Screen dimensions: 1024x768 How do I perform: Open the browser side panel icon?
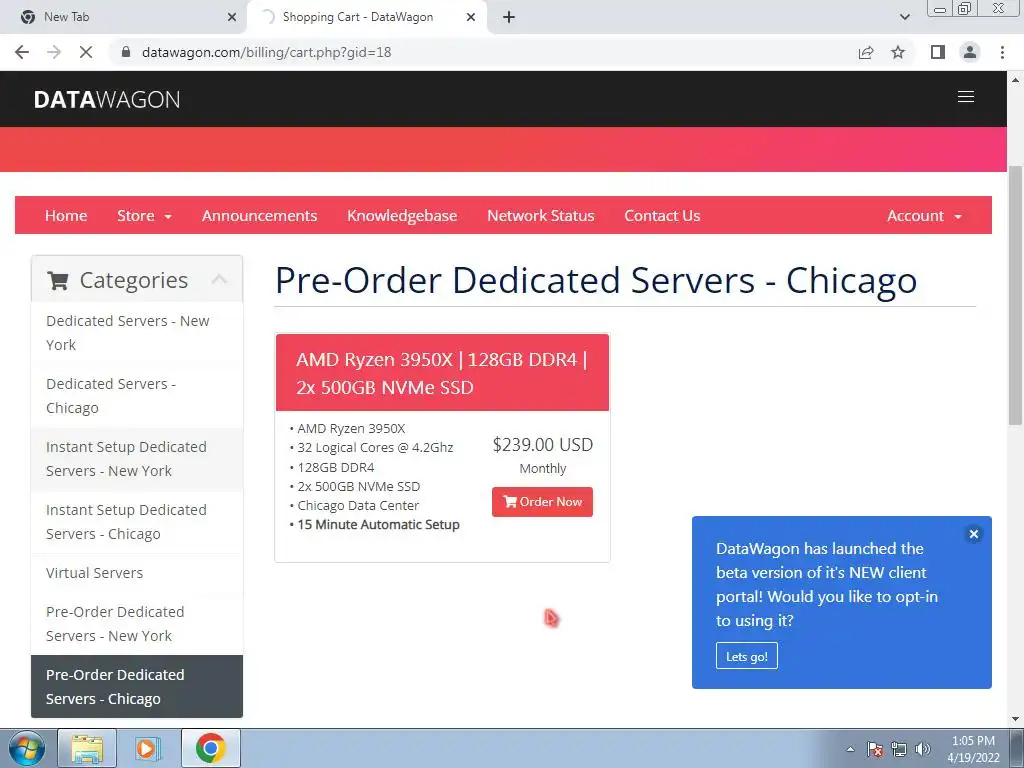click(x=938, y=52)
